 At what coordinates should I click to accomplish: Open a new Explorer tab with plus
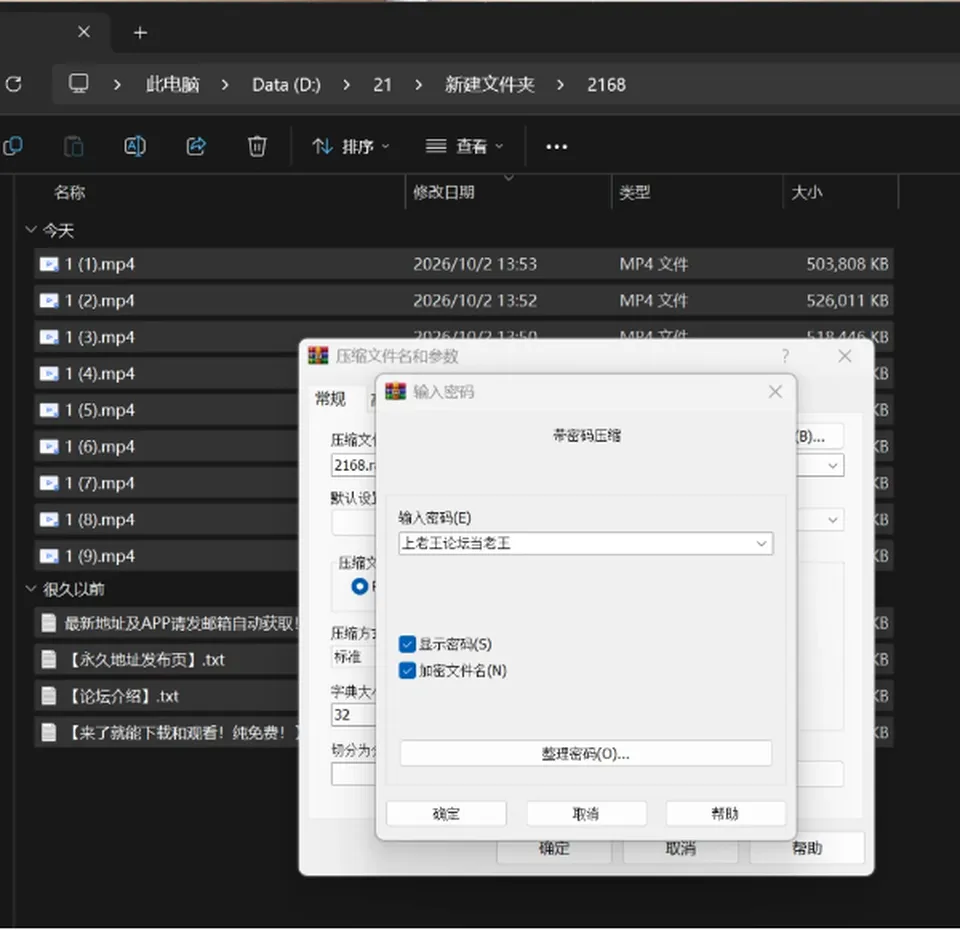(140, 32)
